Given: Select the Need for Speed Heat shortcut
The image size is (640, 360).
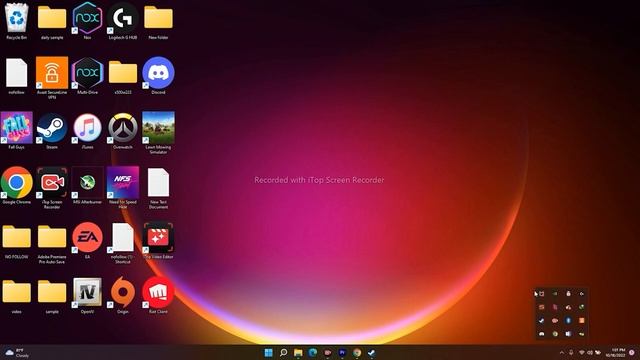Looking at the screenshot, I should pos(123,188).
